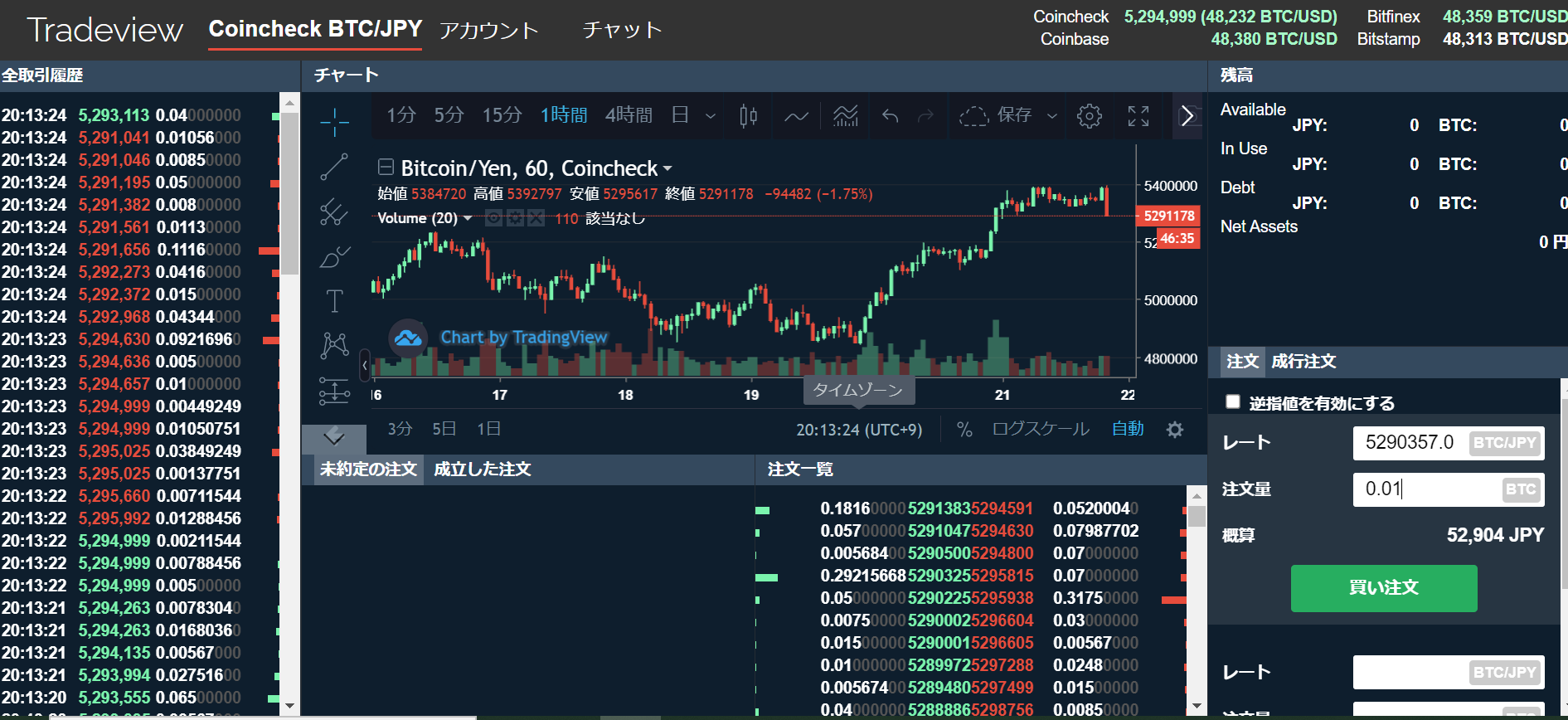Open Bitcoin/Yen symbol dropdown arrow
1568x720 pixels.
pyautogui.click(x=667, y=168)
